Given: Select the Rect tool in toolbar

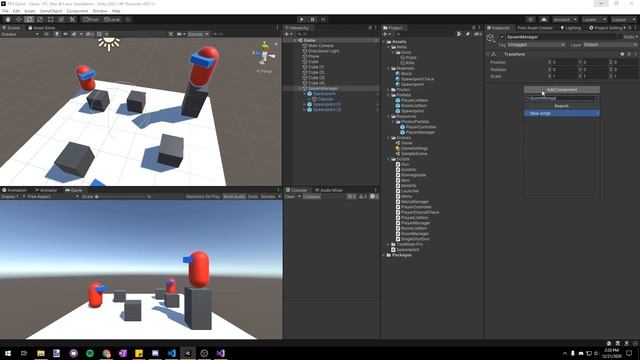Looking at the screenshot, I should coord(51,19).
